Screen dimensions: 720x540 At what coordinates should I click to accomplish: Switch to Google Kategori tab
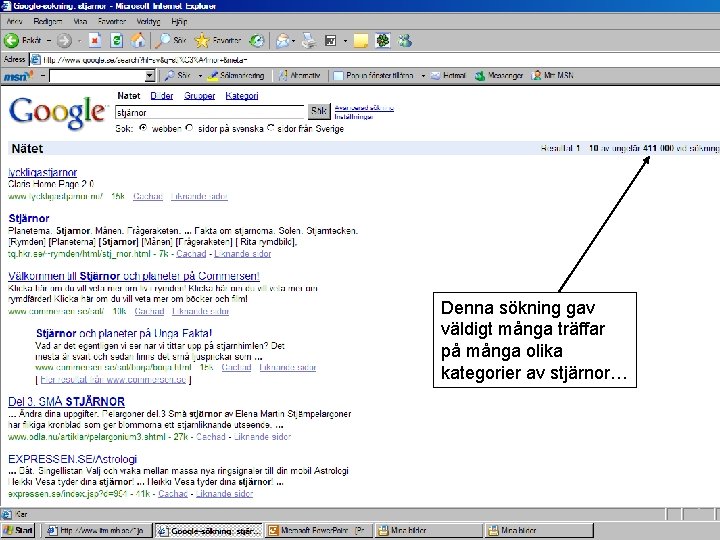point(242,96)
